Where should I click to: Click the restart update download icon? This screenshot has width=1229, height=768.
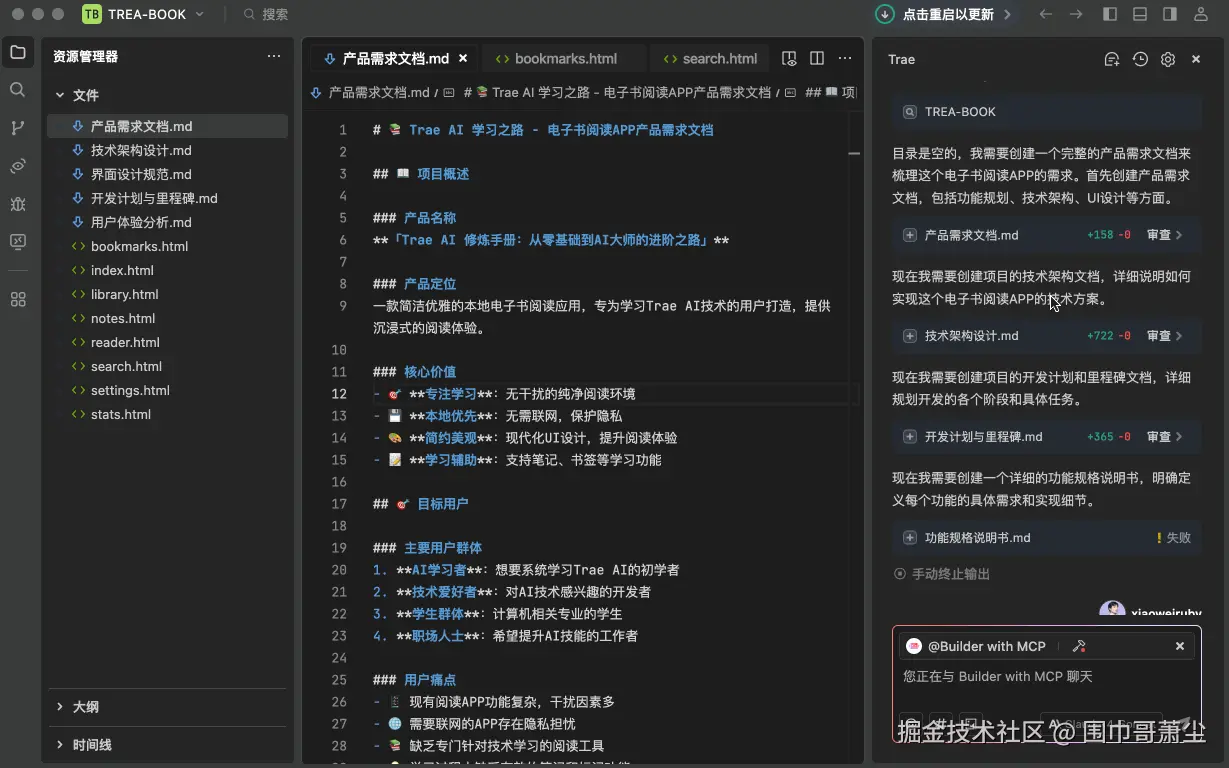885,14
